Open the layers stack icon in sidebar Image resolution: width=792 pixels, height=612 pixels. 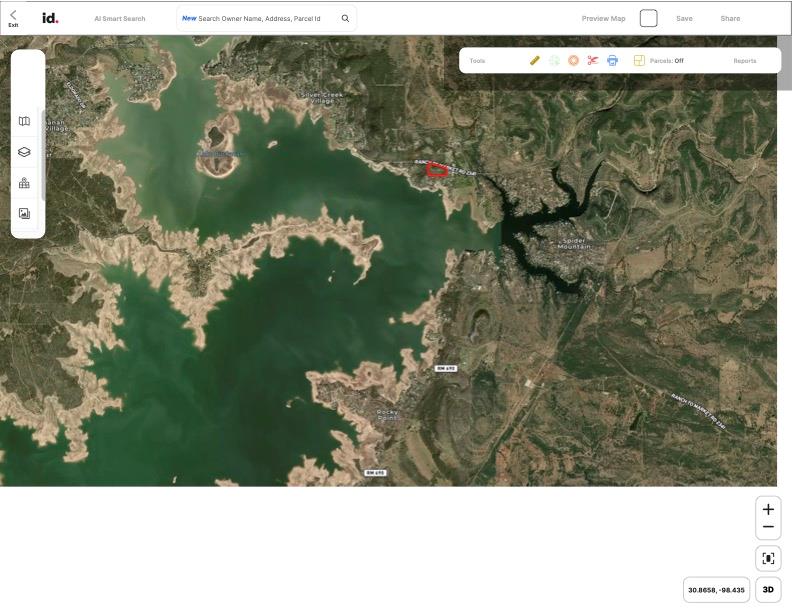tap(24, 152)
